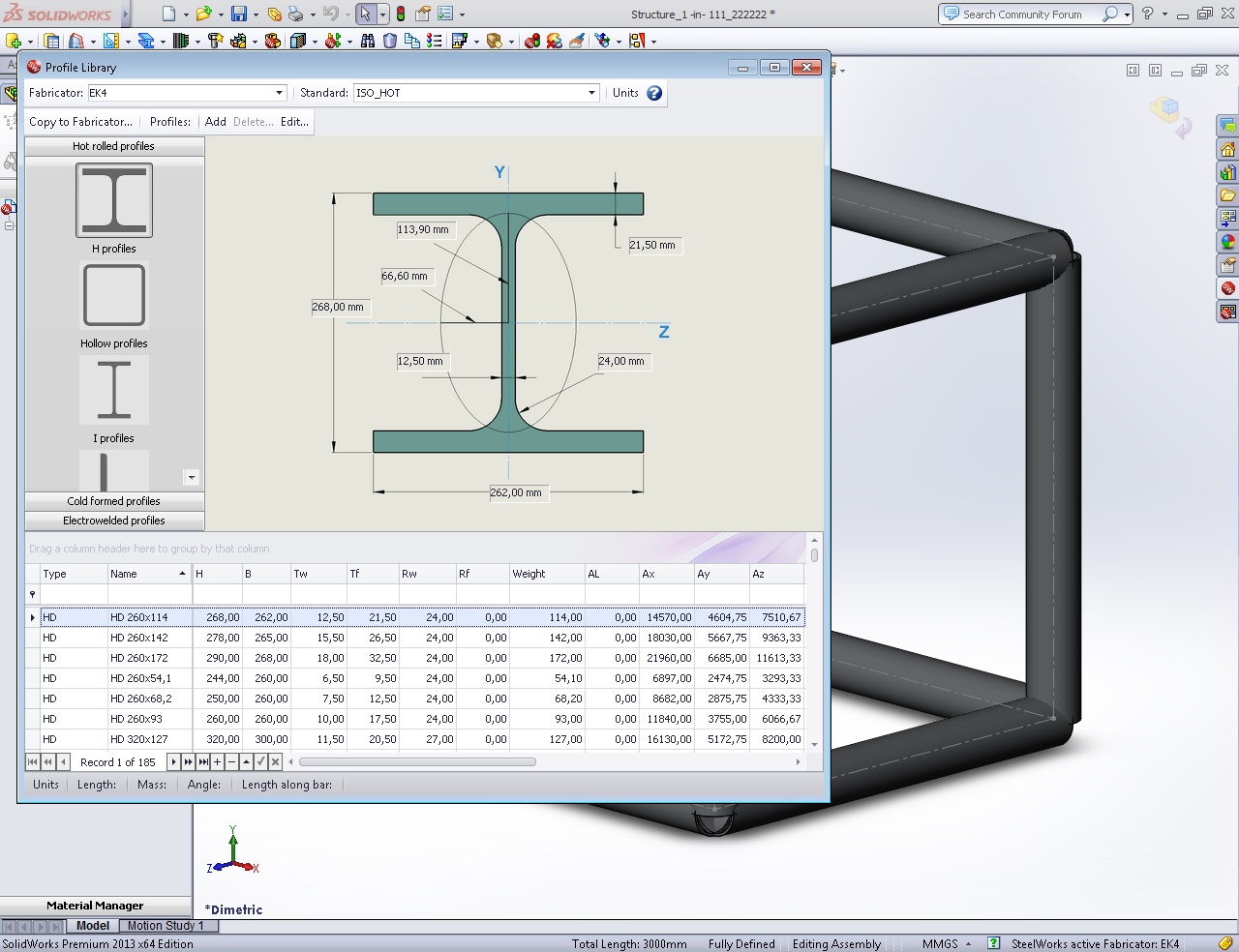Click the New document icon in SolidWorks toolbar
1239x952 pixels.
click(169, 14)
